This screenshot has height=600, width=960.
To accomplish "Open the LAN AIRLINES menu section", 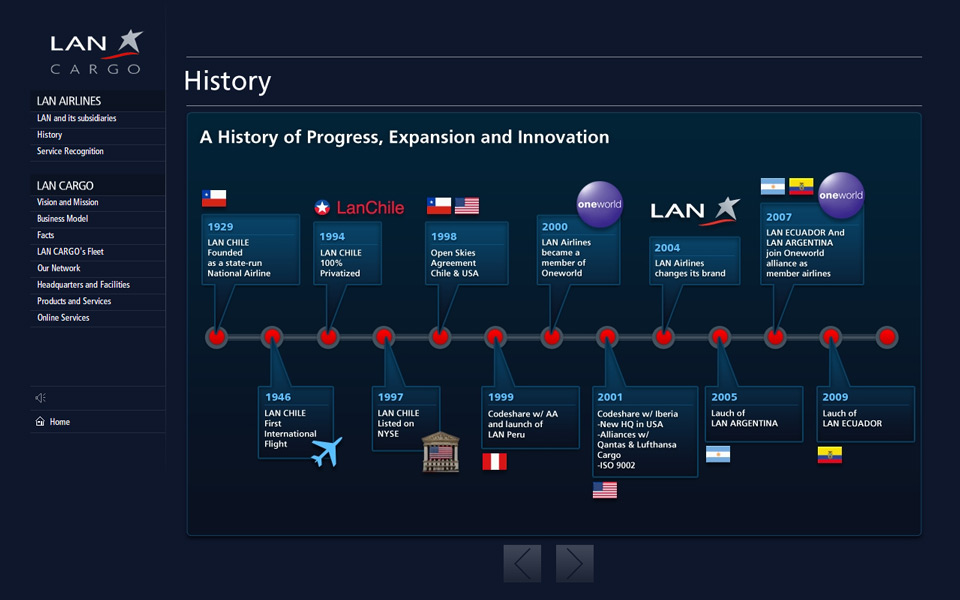I will pyautogui.click(x=97, y=101).
